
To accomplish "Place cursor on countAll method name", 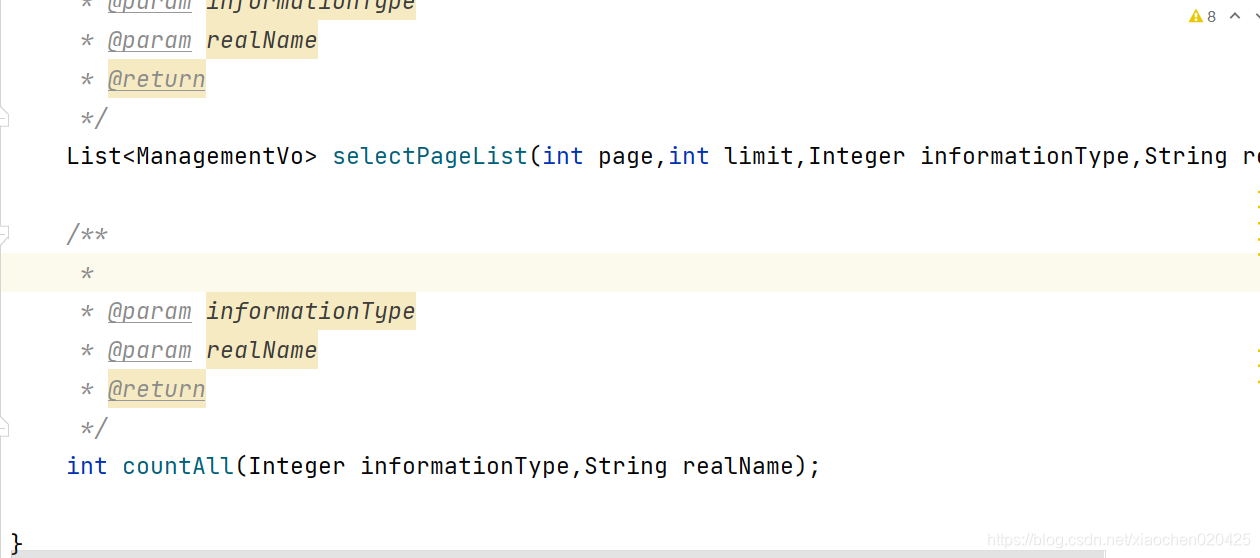I will click(x=178, y=466).
